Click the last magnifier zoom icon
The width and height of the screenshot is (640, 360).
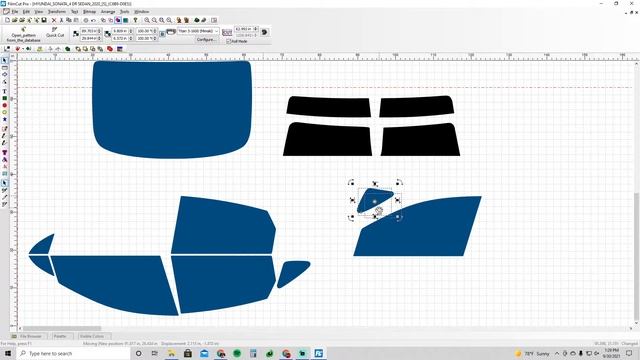tap(169, 20)
